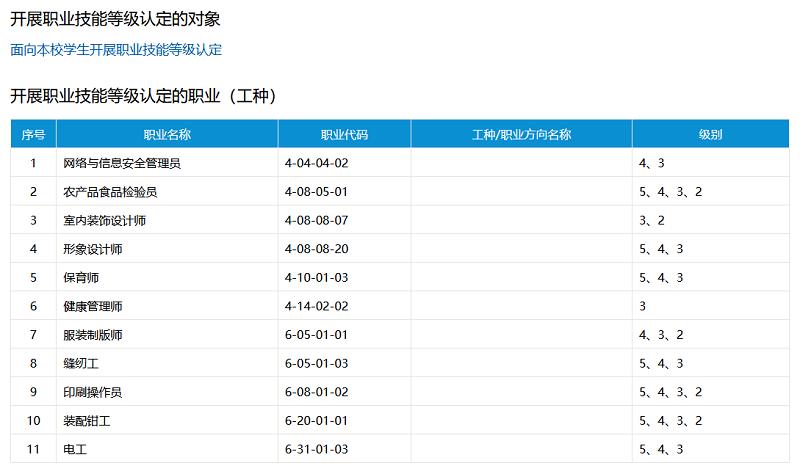Select the 形象设计师 row name

pyautogui.click(x=92, y=248)
